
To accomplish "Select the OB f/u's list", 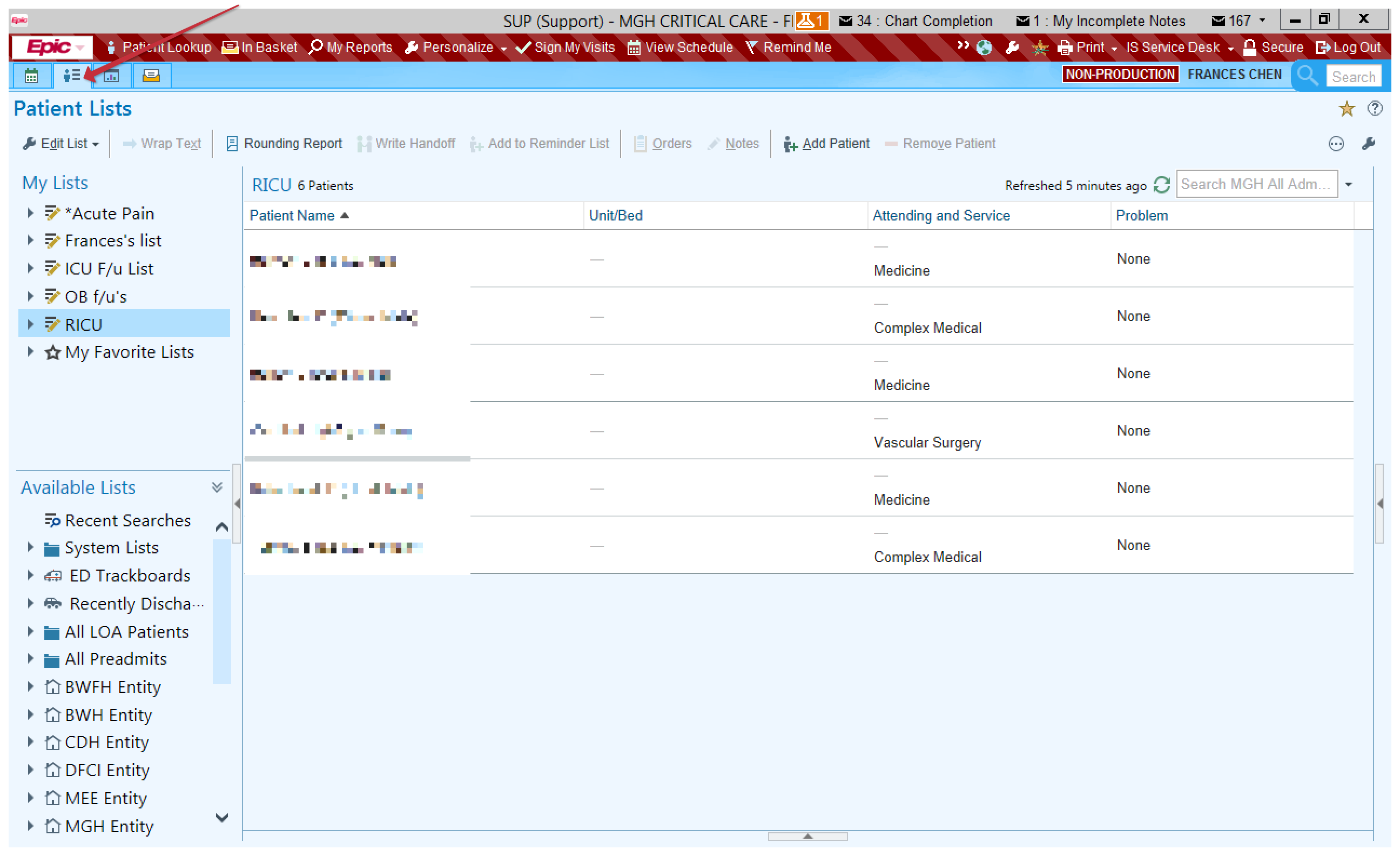I will pyautogui.click(x=96, y=297).
